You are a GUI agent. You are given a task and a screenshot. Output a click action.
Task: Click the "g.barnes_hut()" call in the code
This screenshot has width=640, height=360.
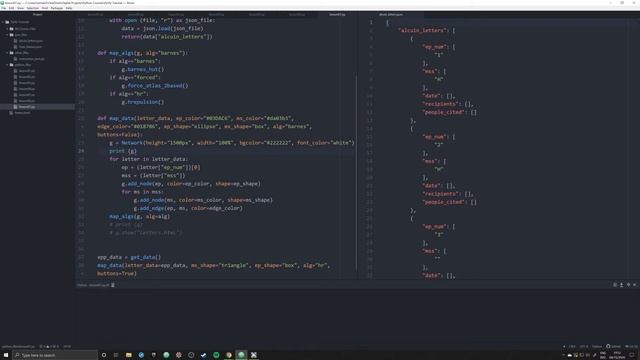tap(142, 69)
